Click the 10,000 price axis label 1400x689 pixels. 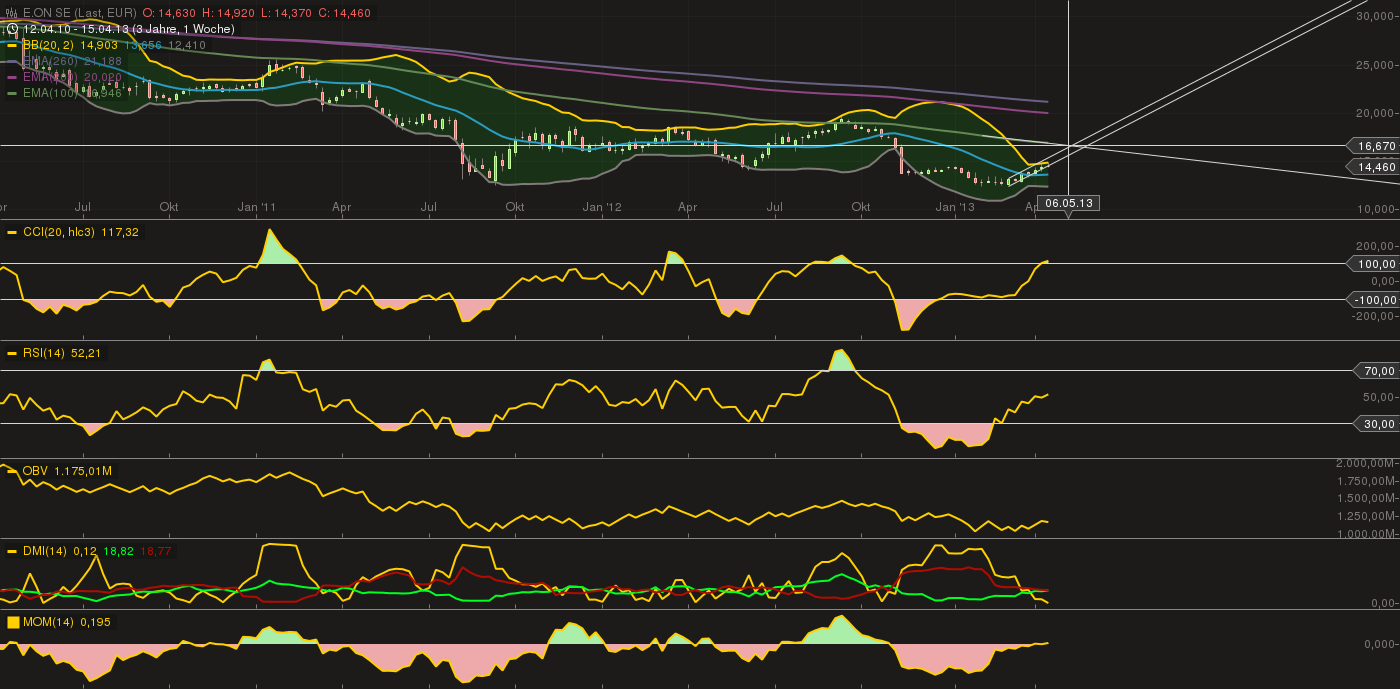coord(1377,209)
